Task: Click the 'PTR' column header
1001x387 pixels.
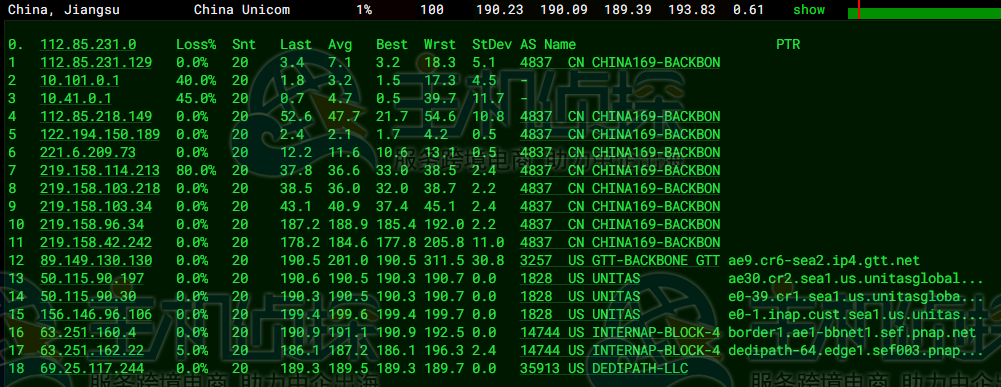Action: click(788, 44)
